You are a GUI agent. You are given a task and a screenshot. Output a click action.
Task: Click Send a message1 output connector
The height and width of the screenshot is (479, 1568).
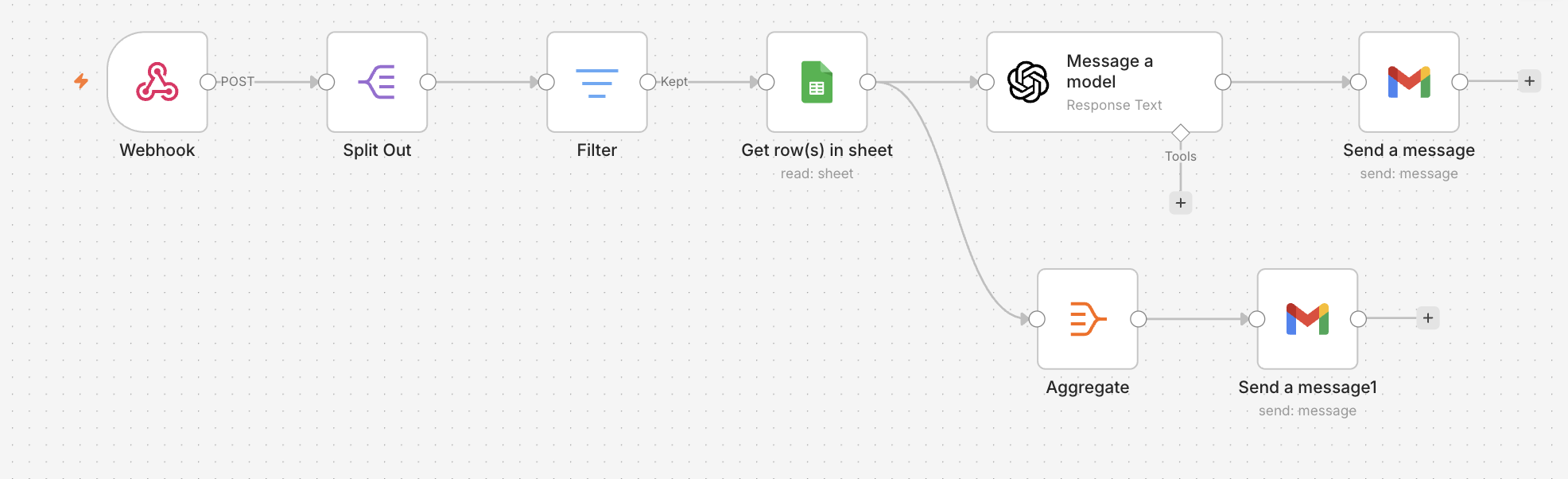point(1358,319)
